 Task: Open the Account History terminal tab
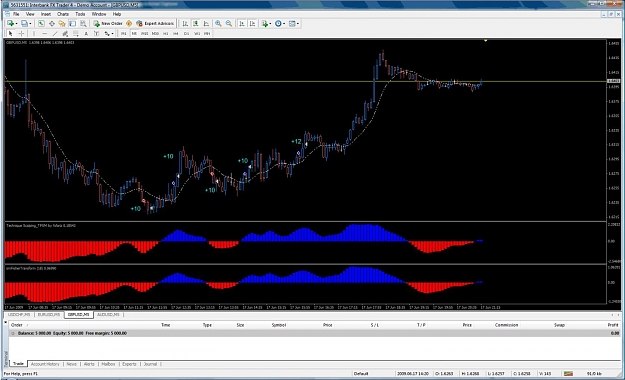(45, 364)
